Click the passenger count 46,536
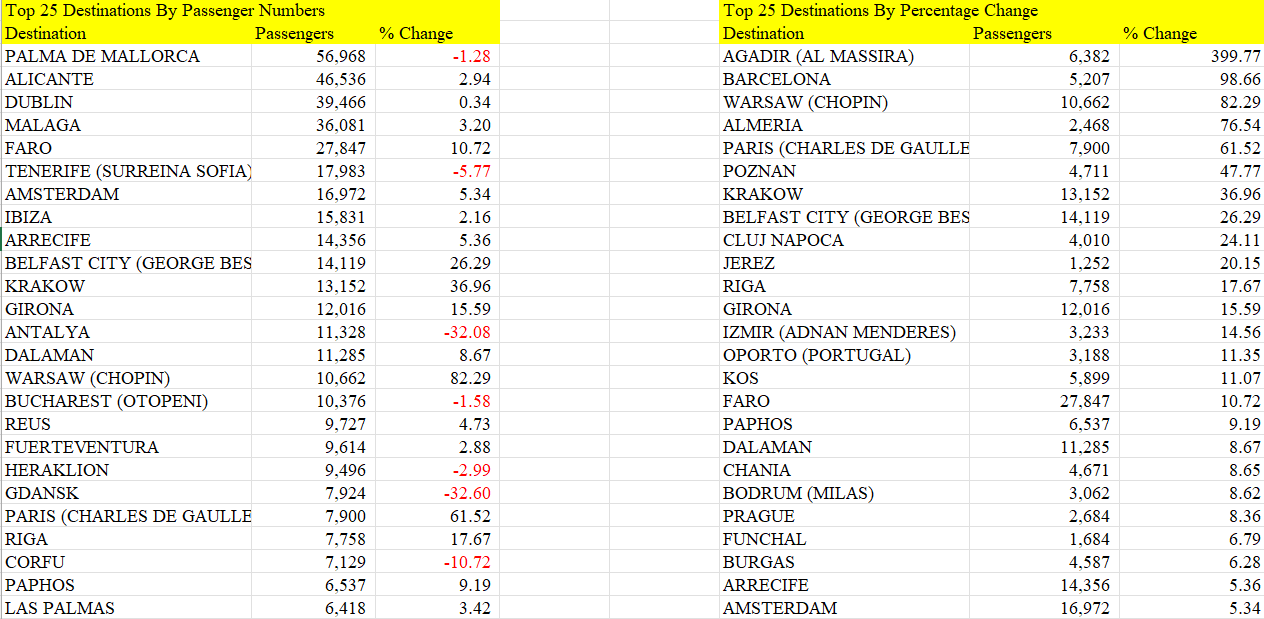The height and width of the screenshot is (619, 1264). 341,79
